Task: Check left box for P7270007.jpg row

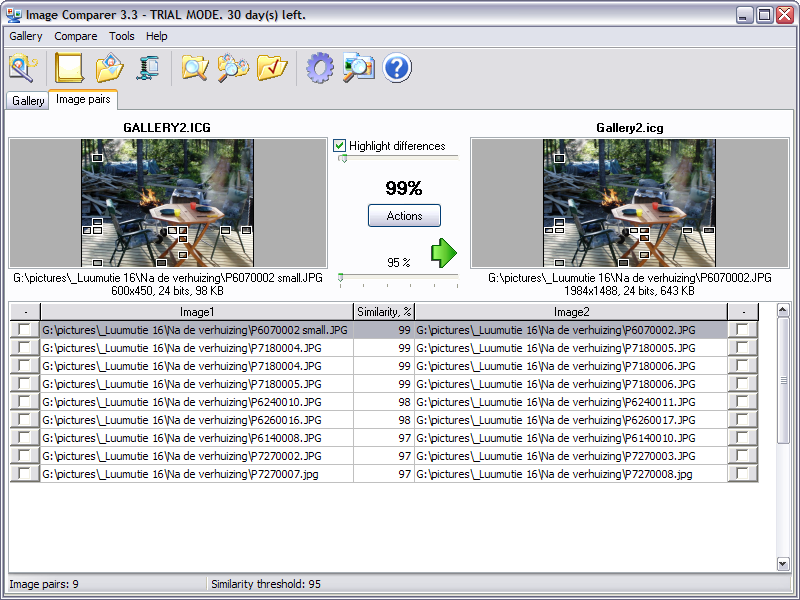Action: coord(24,473)
